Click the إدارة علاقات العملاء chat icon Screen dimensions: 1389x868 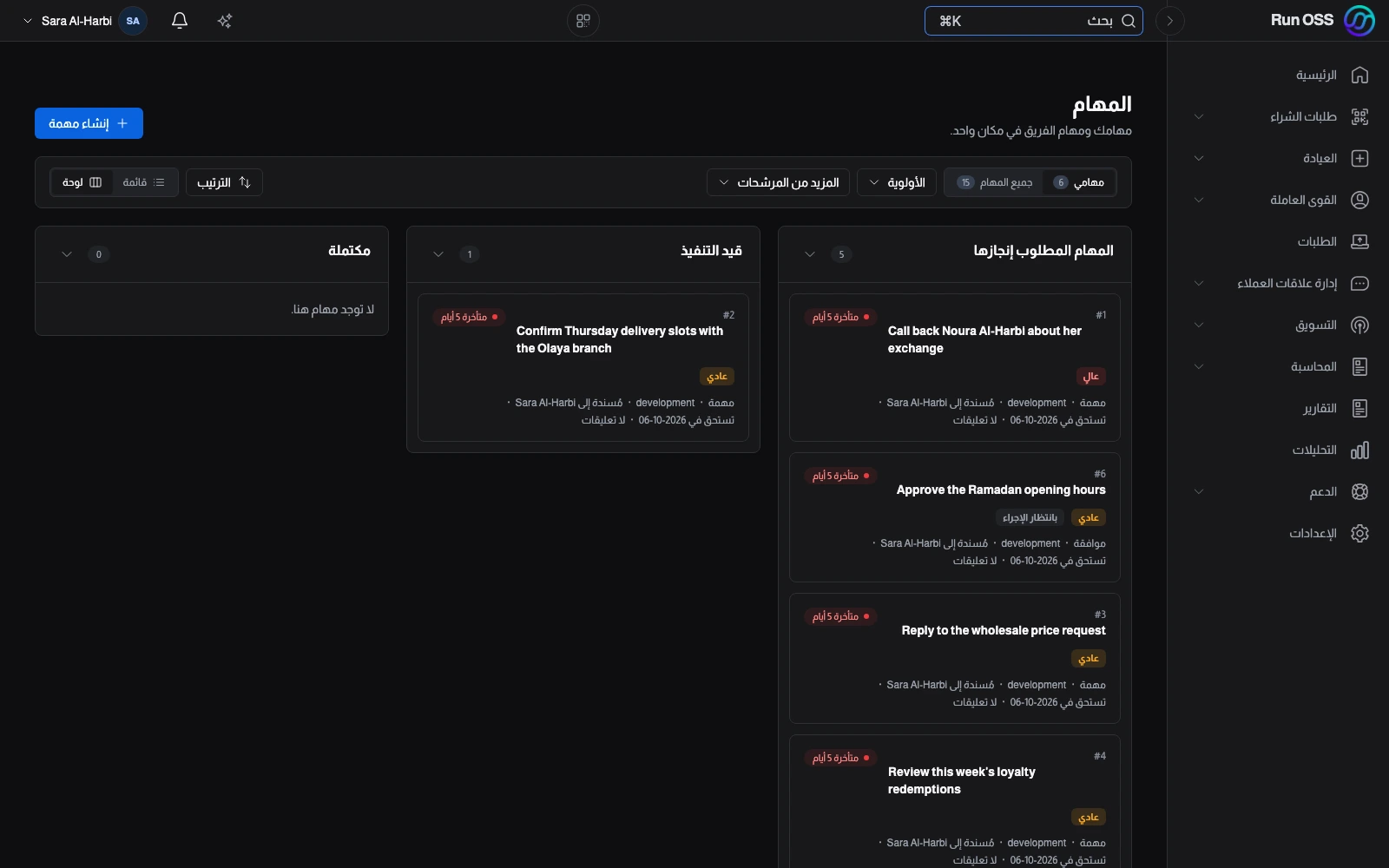(1359, 283)
